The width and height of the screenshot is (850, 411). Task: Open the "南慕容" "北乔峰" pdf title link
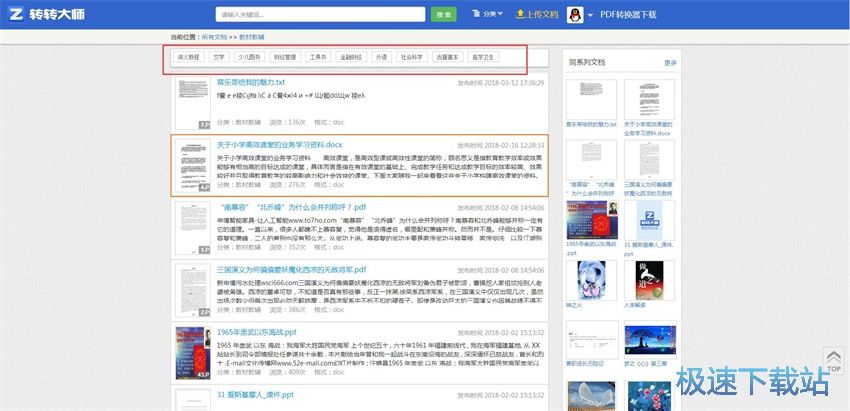294,208
